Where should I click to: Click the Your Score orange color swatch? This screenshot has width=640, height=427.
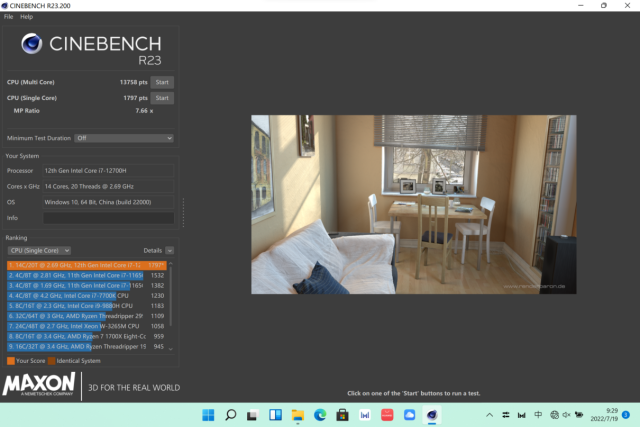click(x=11, y=361)
